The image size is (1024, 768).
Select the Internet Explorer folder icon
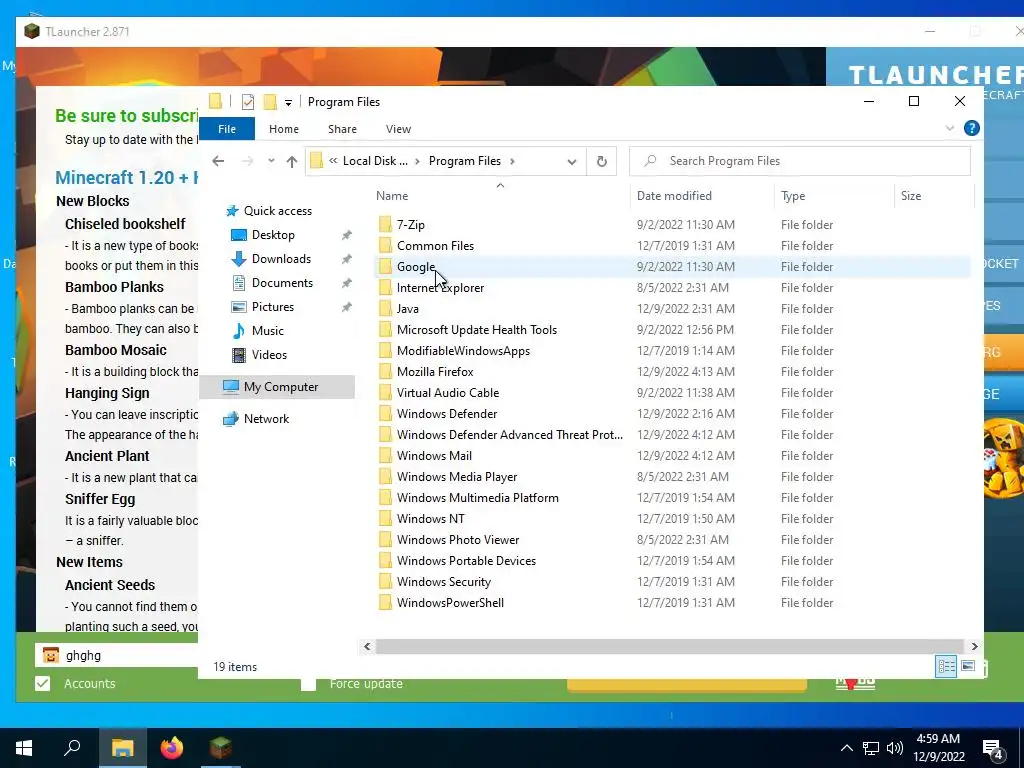(385, 287)
